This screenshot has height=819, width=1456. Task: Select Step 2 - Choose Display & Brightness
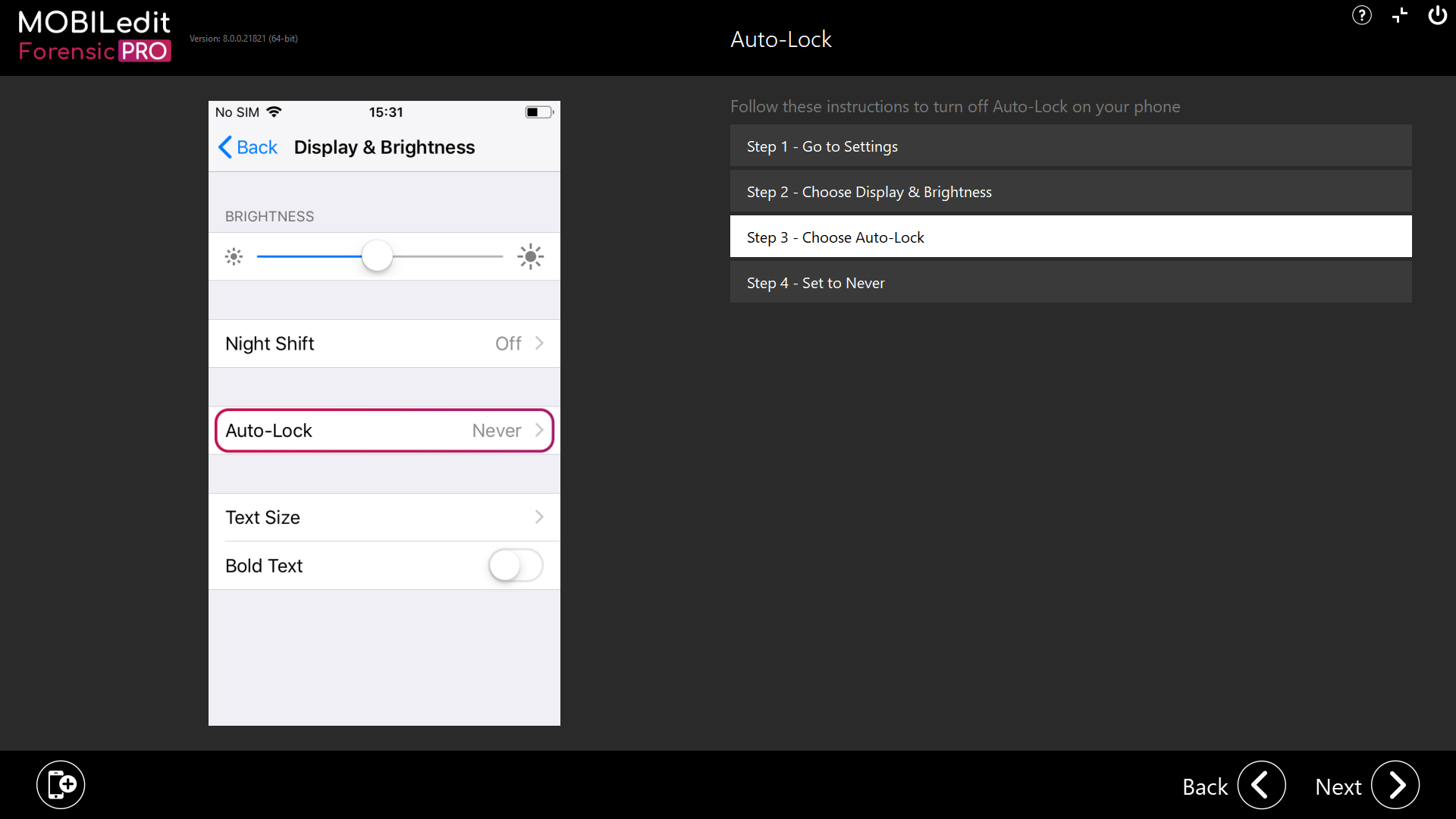point(1070,192)
